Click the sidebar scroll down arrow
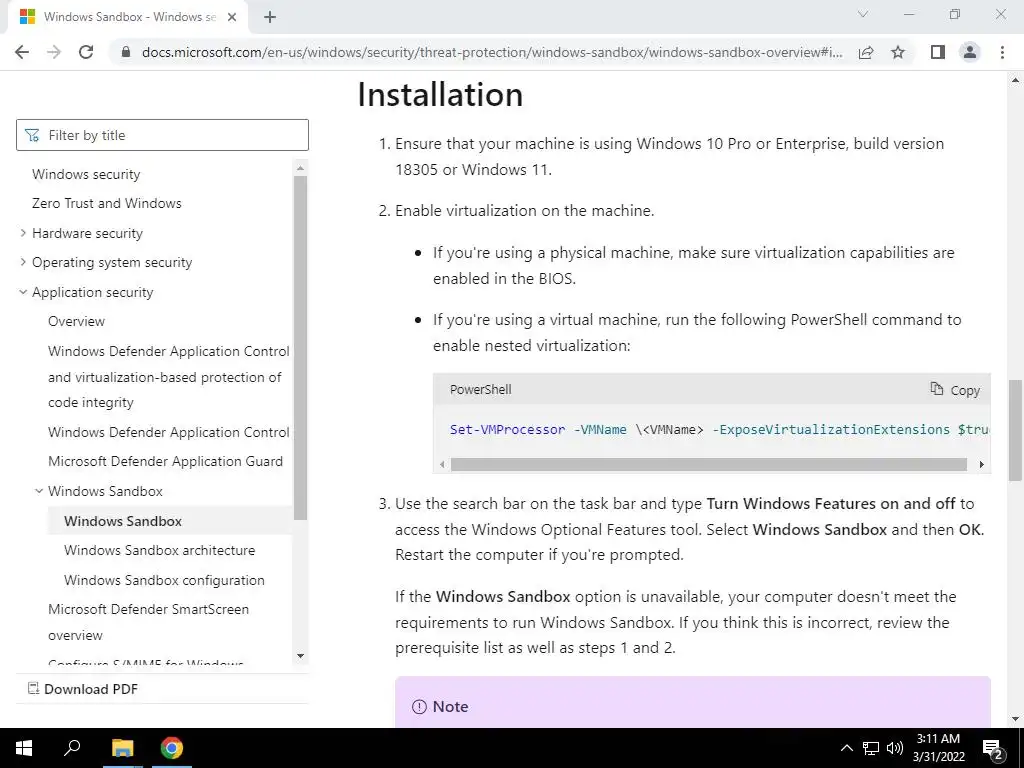 [300, 656]
